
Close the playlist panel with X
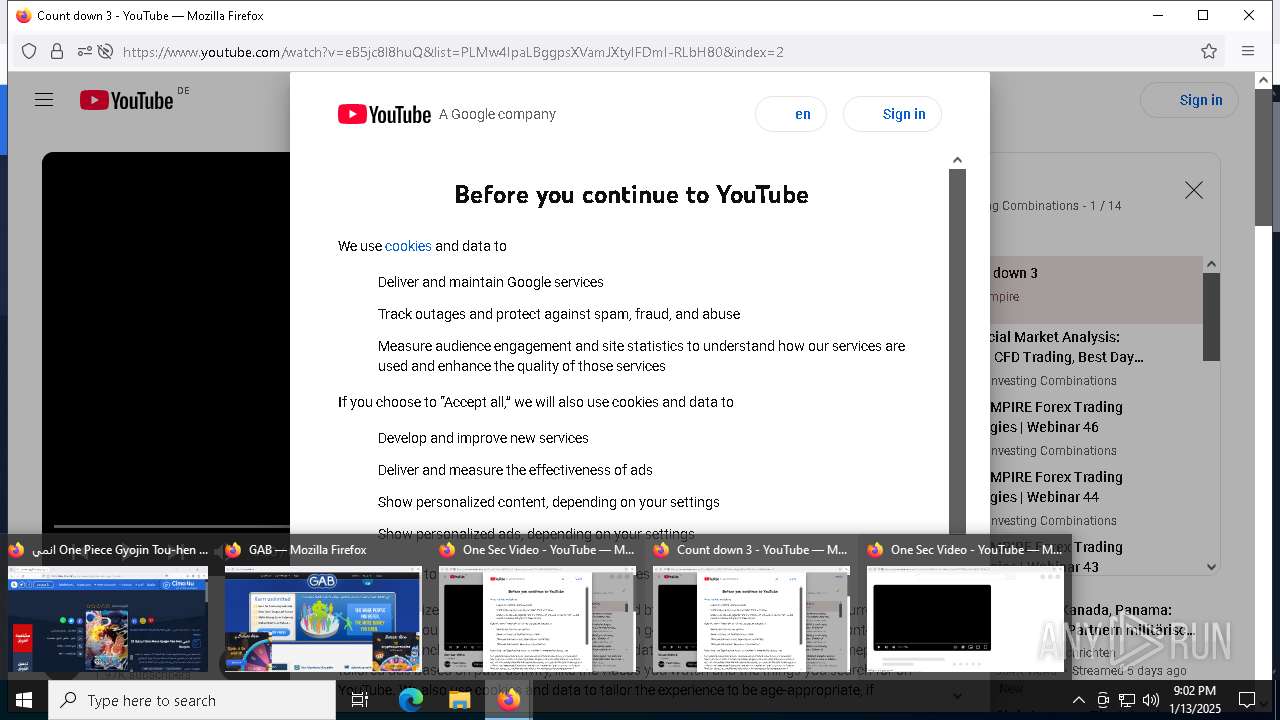pyautogui.click(x=1194, y=190)
